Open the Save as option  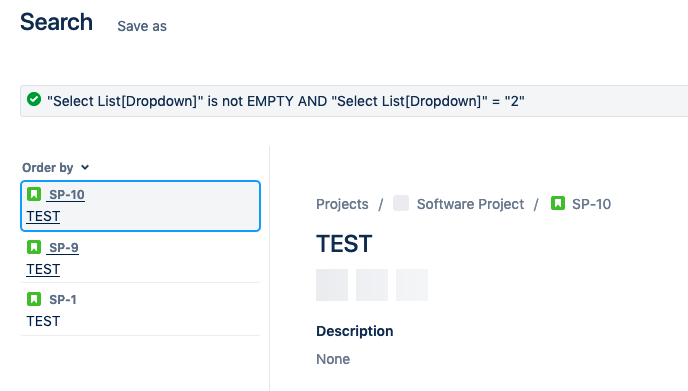[x=142, y=26]
